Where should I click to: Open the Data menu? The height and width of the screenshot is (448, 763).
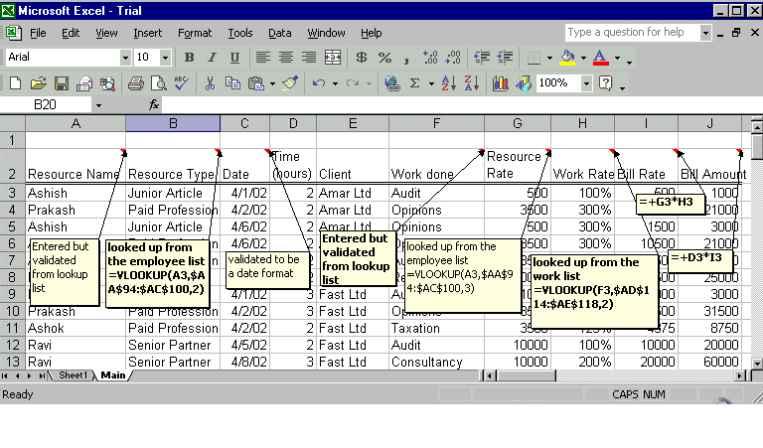coord(279,34)
